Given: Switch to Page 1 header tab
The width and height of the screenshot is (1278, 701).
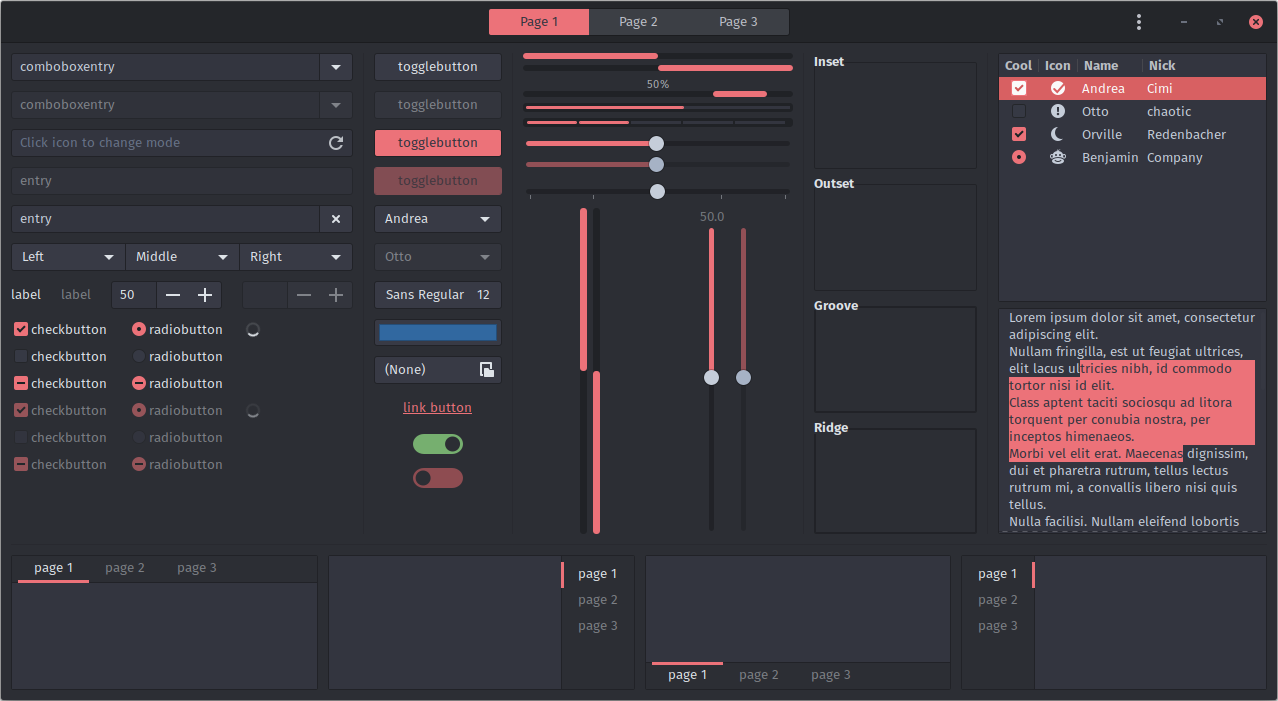Looking at the screenshot, I should [539, 22].
